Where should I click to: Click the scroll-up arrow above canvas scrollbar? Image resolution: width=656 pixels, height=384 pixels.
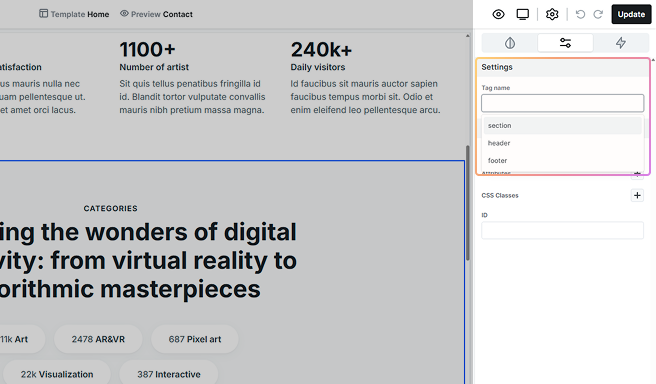click(468, 36)
